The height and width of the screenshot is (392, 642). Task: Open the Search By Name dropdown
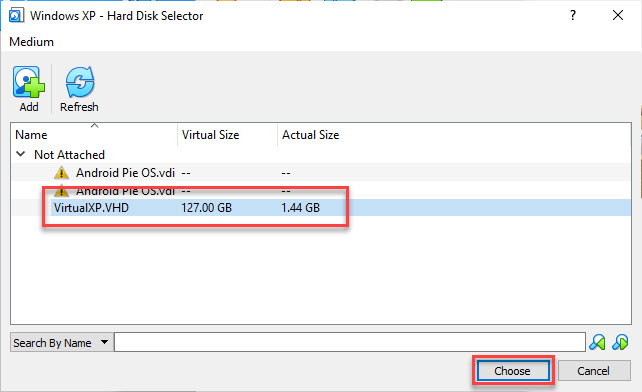click(61, 342)
